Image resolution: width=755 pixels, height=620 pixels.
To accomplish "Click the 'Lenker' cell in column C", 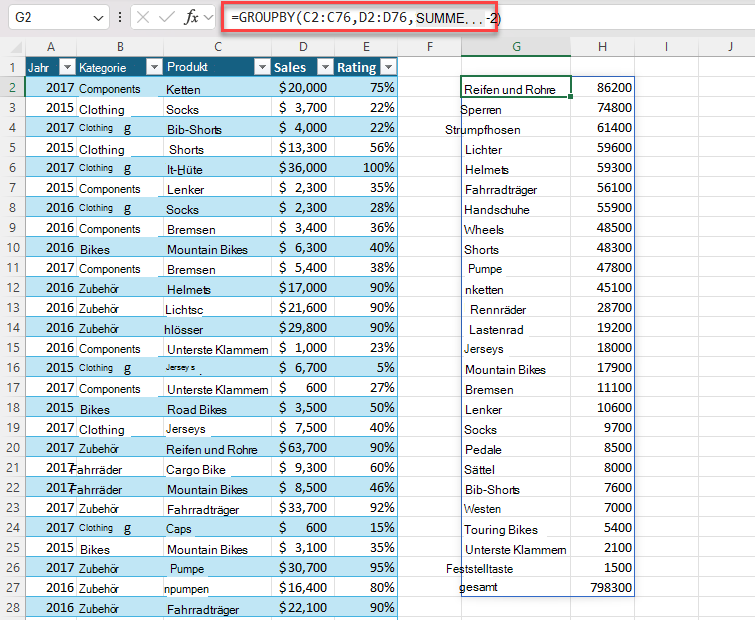I will (x=218, y=189).
